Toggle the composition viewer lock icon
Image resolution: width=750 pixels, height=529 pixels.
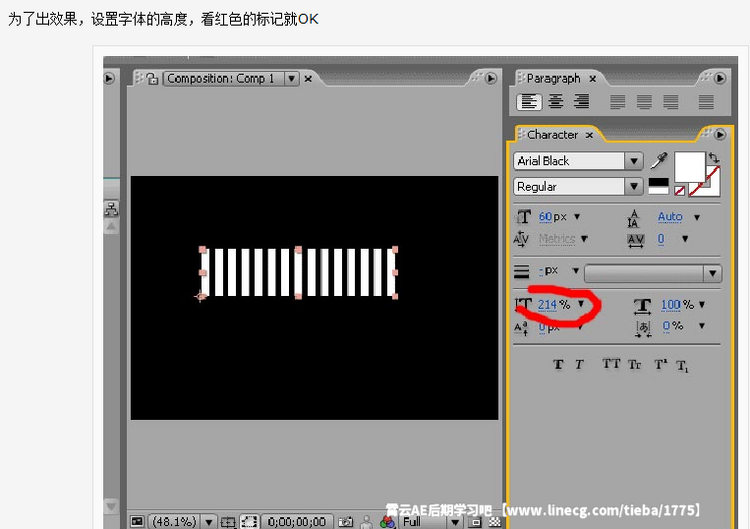pyautogui.click(x=152, y=78)
